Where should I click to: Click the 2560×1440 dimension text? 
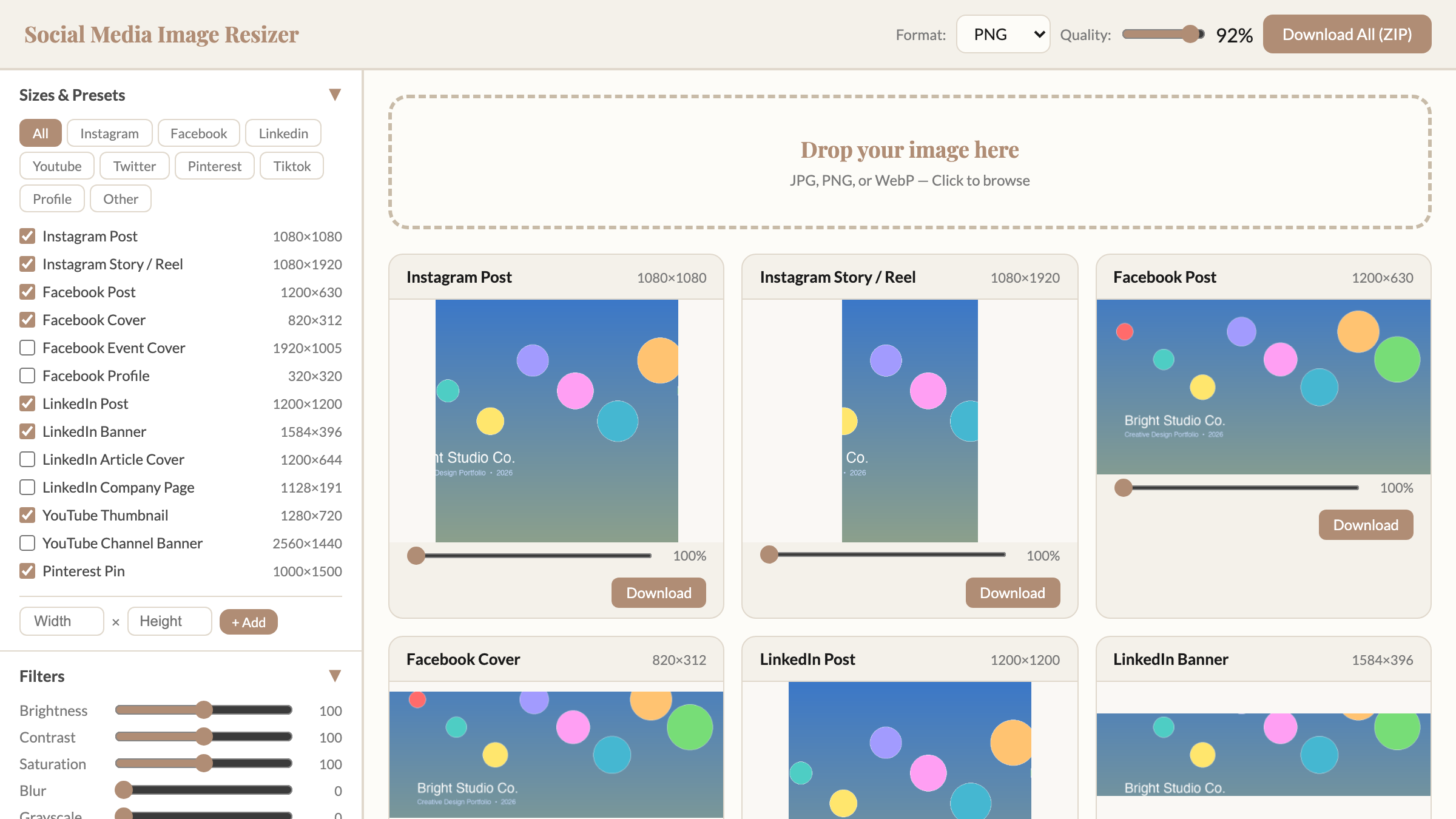click(x=307, y=544)
